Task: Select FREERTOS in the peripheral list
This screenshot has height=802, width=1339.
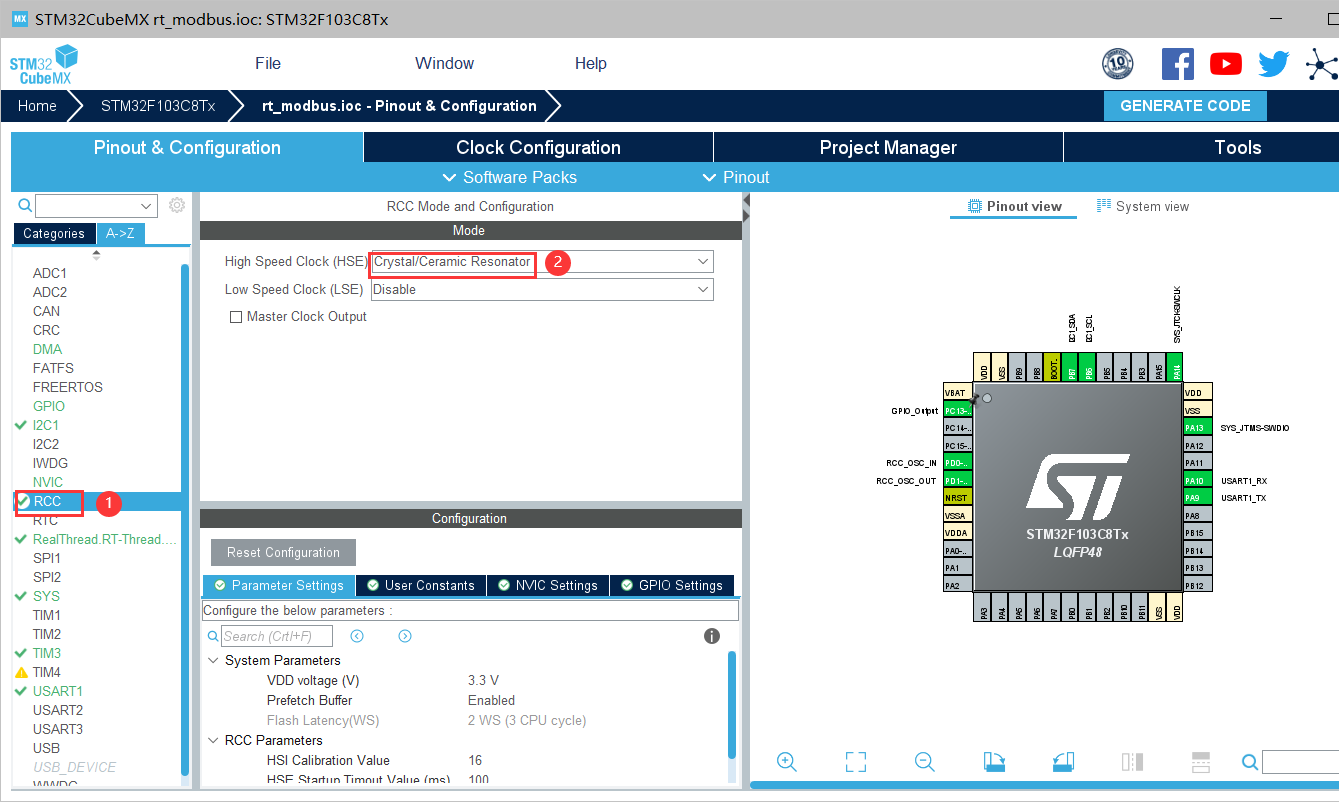Action: (68, 387)
